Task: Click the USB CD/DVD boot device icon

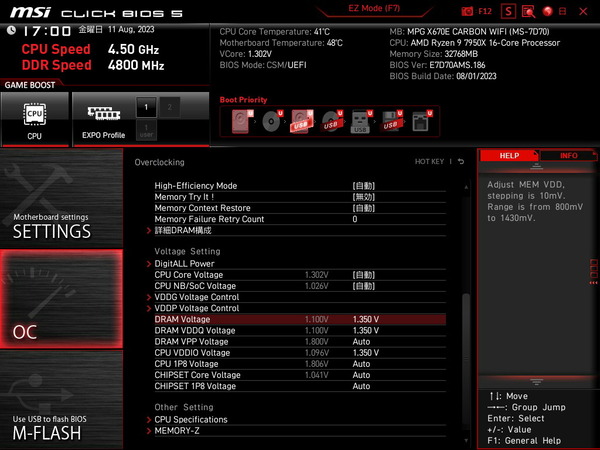Action: click(x=332, y=121)
